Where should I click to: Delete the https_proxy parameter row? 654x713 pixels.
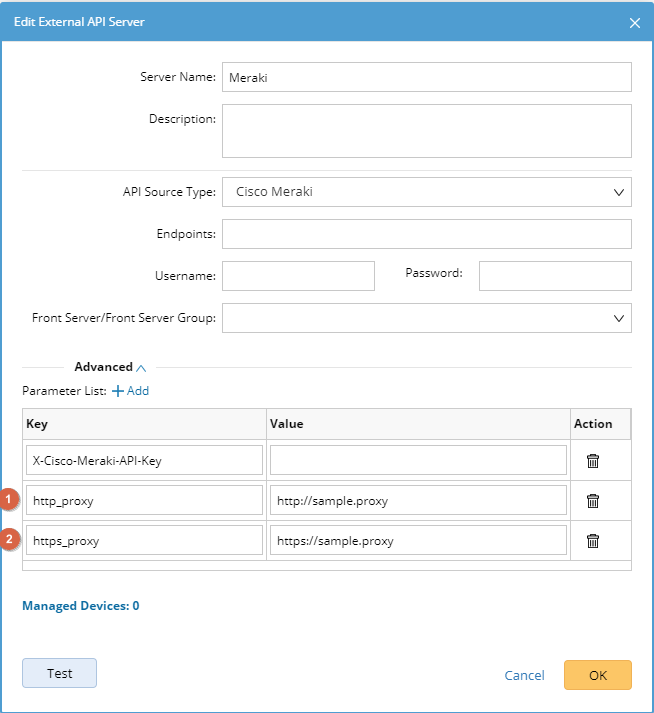pos(593,541)
